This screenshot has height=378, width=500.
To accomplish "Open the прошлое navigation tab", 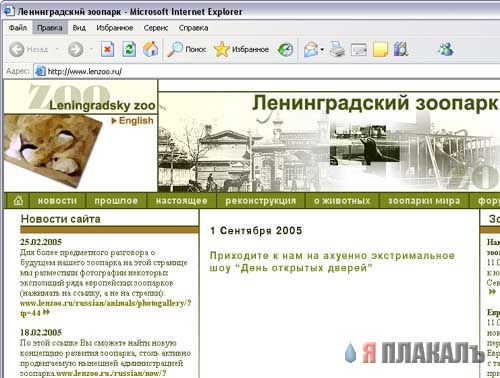I will 116,201.
